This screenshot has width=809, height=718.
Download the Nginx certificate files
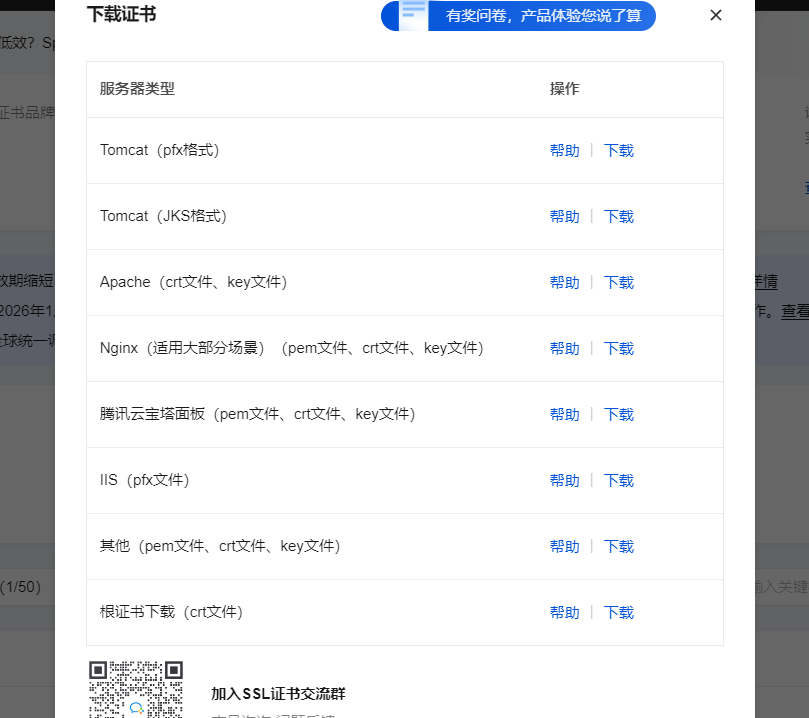pos(619,349)
